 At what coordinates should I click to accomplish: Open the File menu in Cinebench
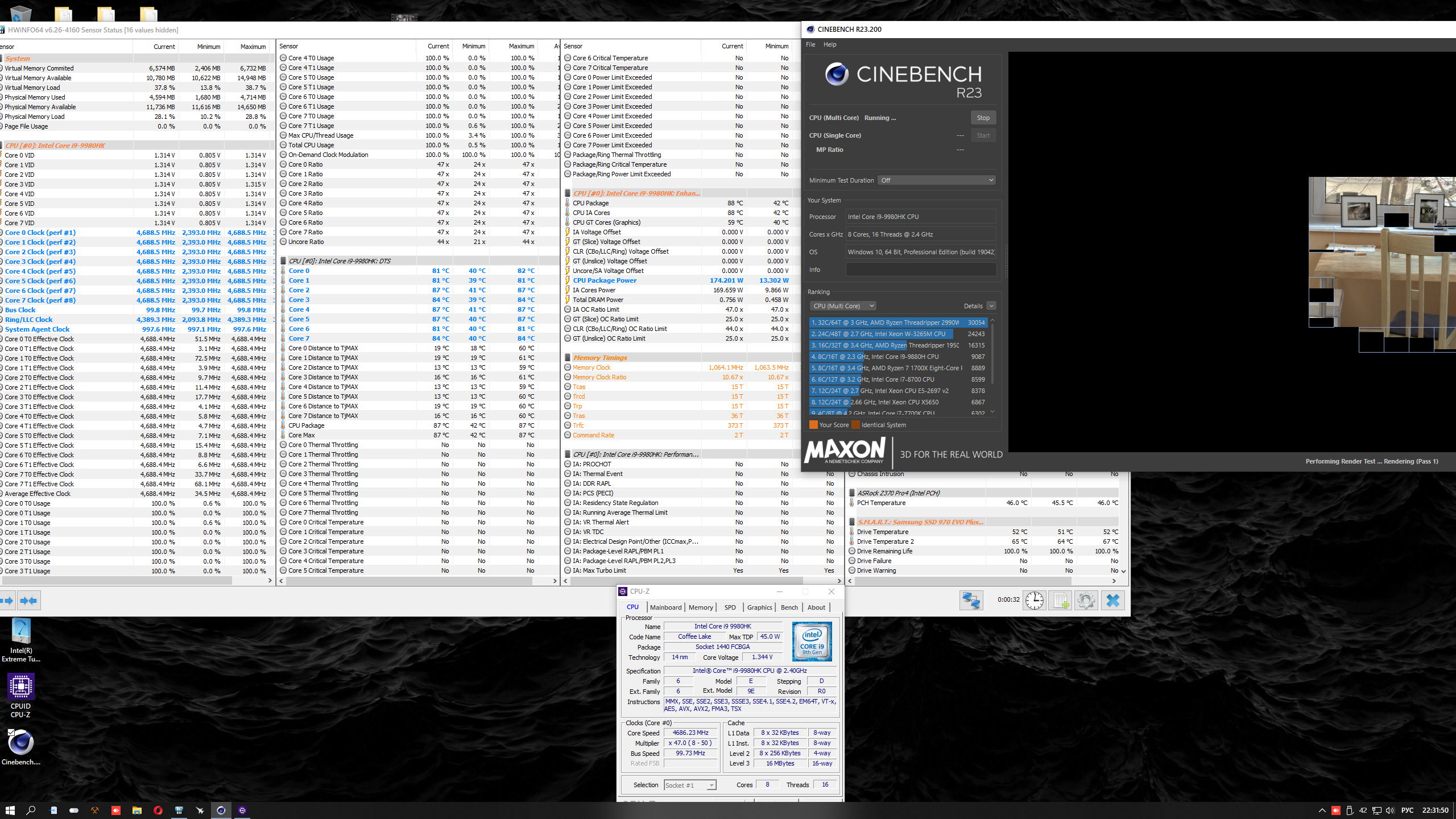tap(810, 44)
